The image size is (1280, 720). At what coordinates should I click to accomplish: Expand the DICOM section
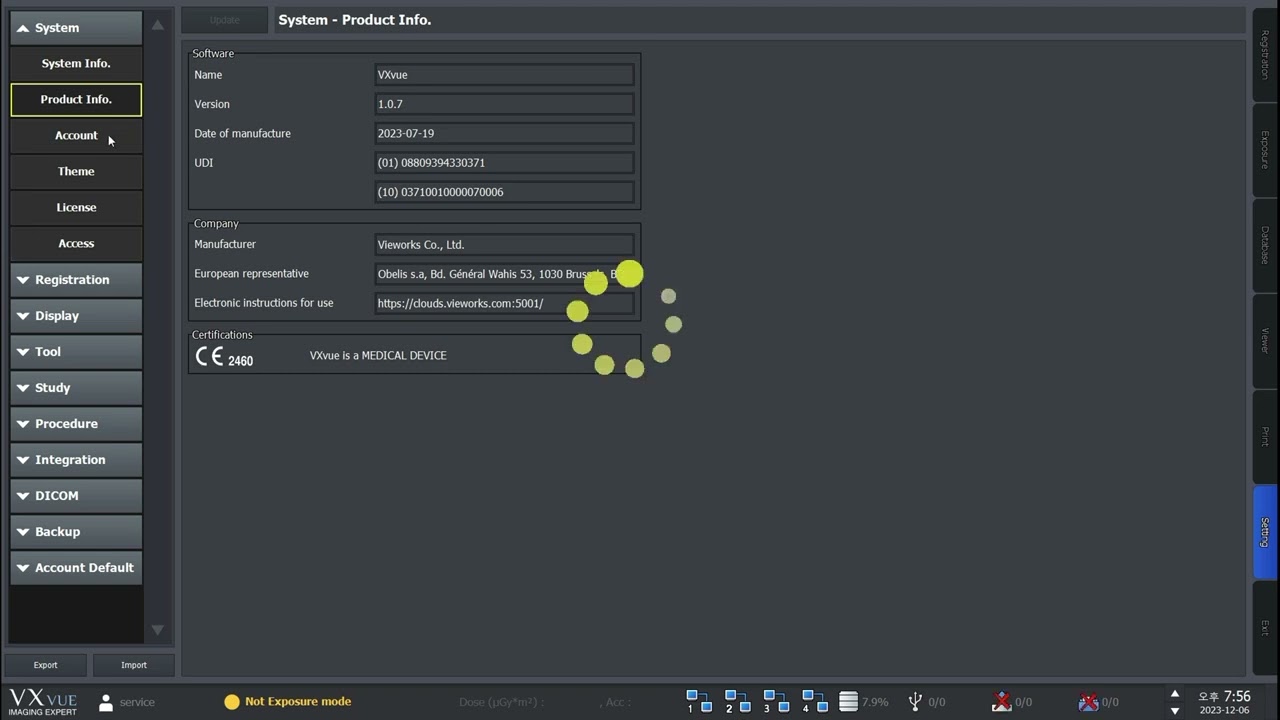point(76,496)
